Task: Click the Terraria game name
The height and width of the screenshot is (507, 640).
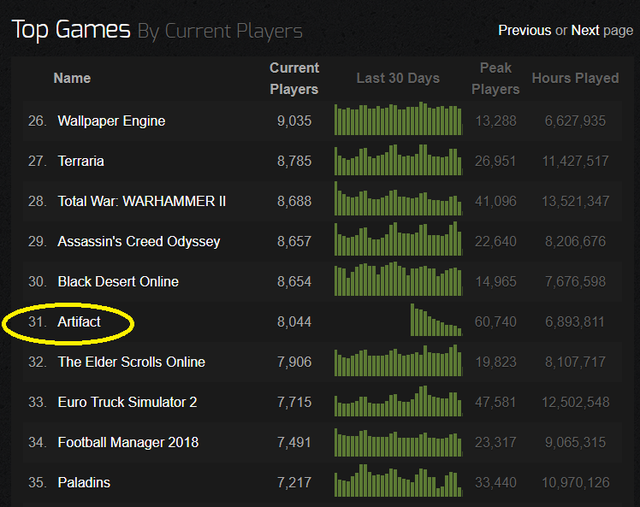Action: (x=81, y=161)
